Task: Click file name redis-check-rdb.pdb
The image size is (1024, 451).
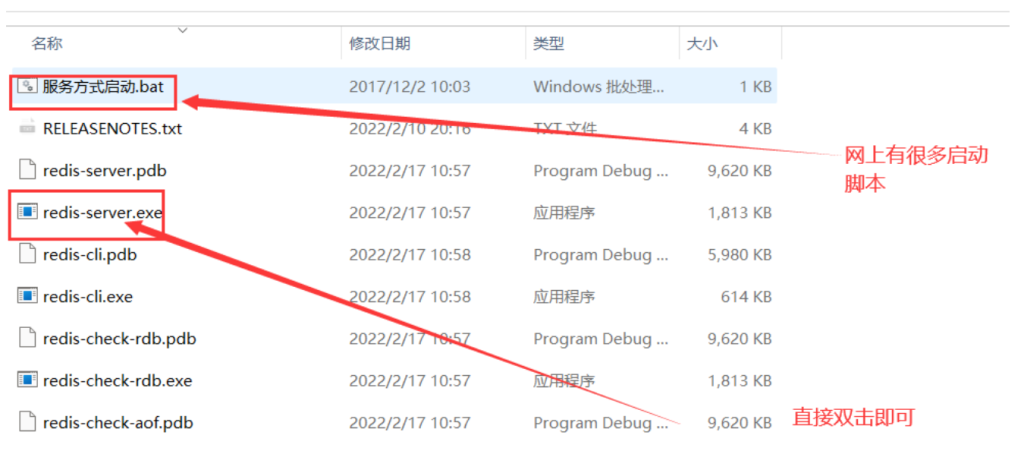Action: click(x=120, y=339)
